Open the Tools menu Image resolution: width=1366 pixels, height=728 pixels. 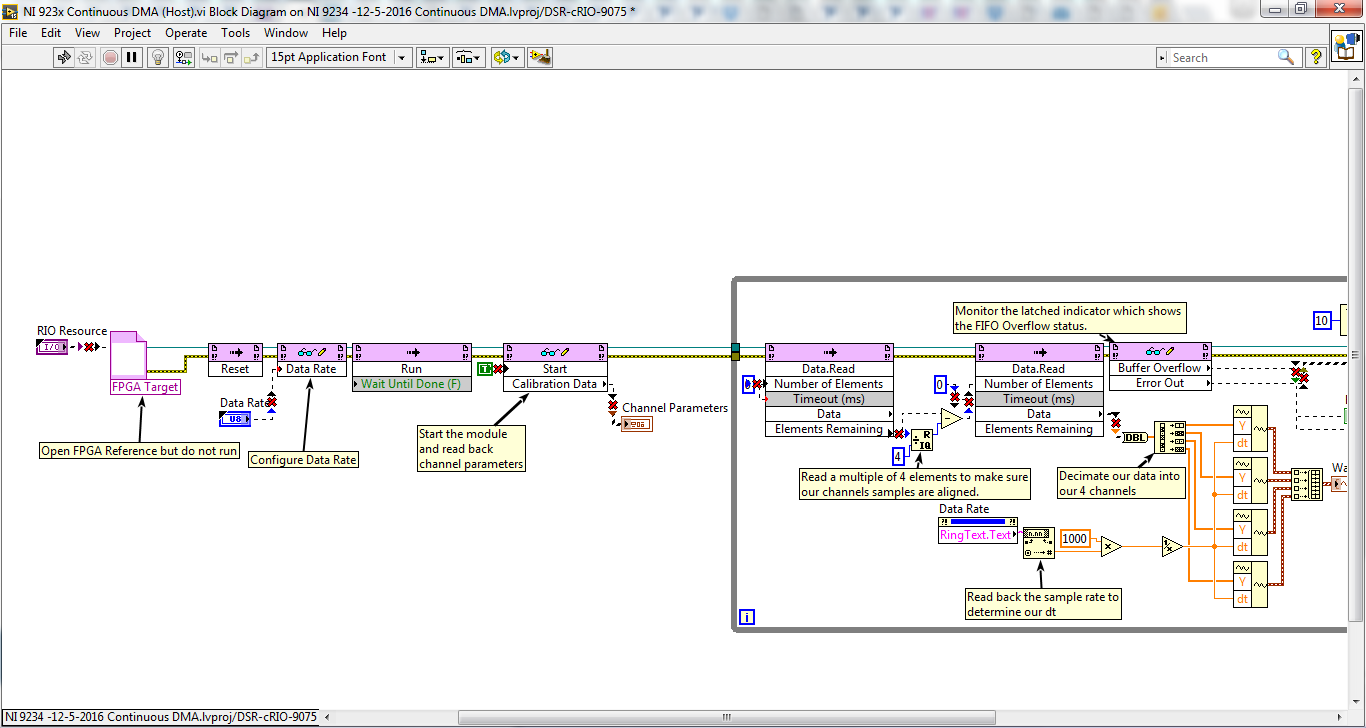235,33
